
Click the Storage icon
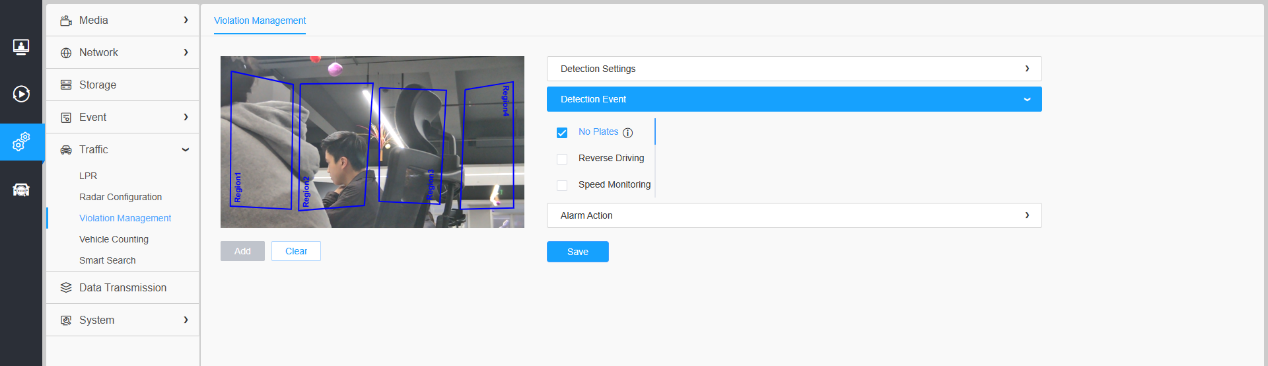pyautogui.click(x=66, y=85)
